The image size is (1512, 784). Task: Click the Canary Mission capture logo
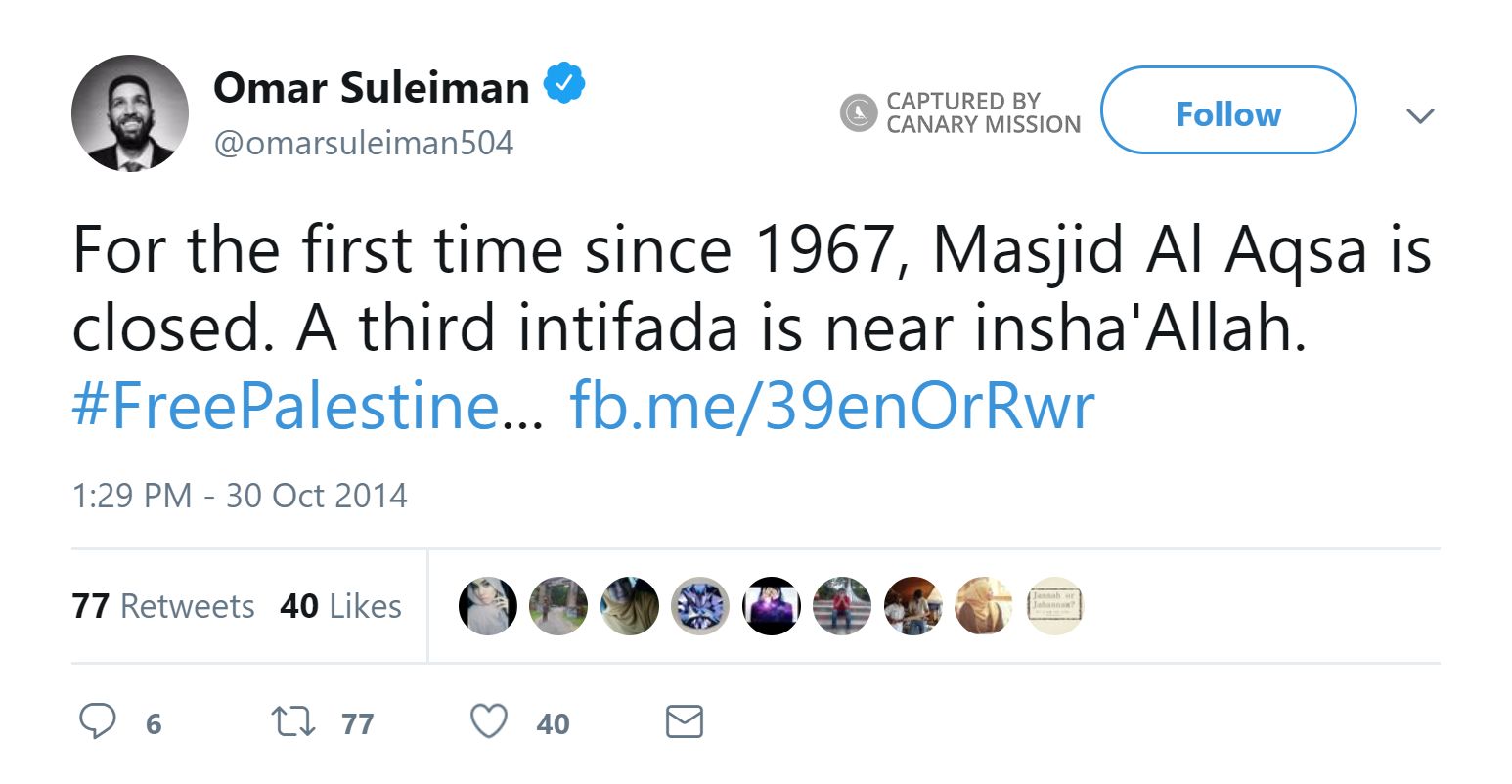(858, 112)
